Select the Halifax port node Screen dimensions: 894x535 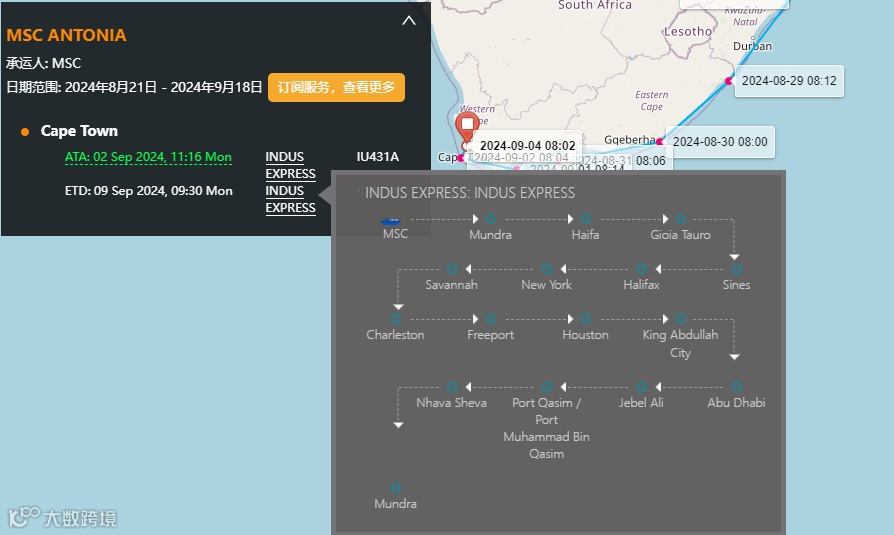point(641,269)
